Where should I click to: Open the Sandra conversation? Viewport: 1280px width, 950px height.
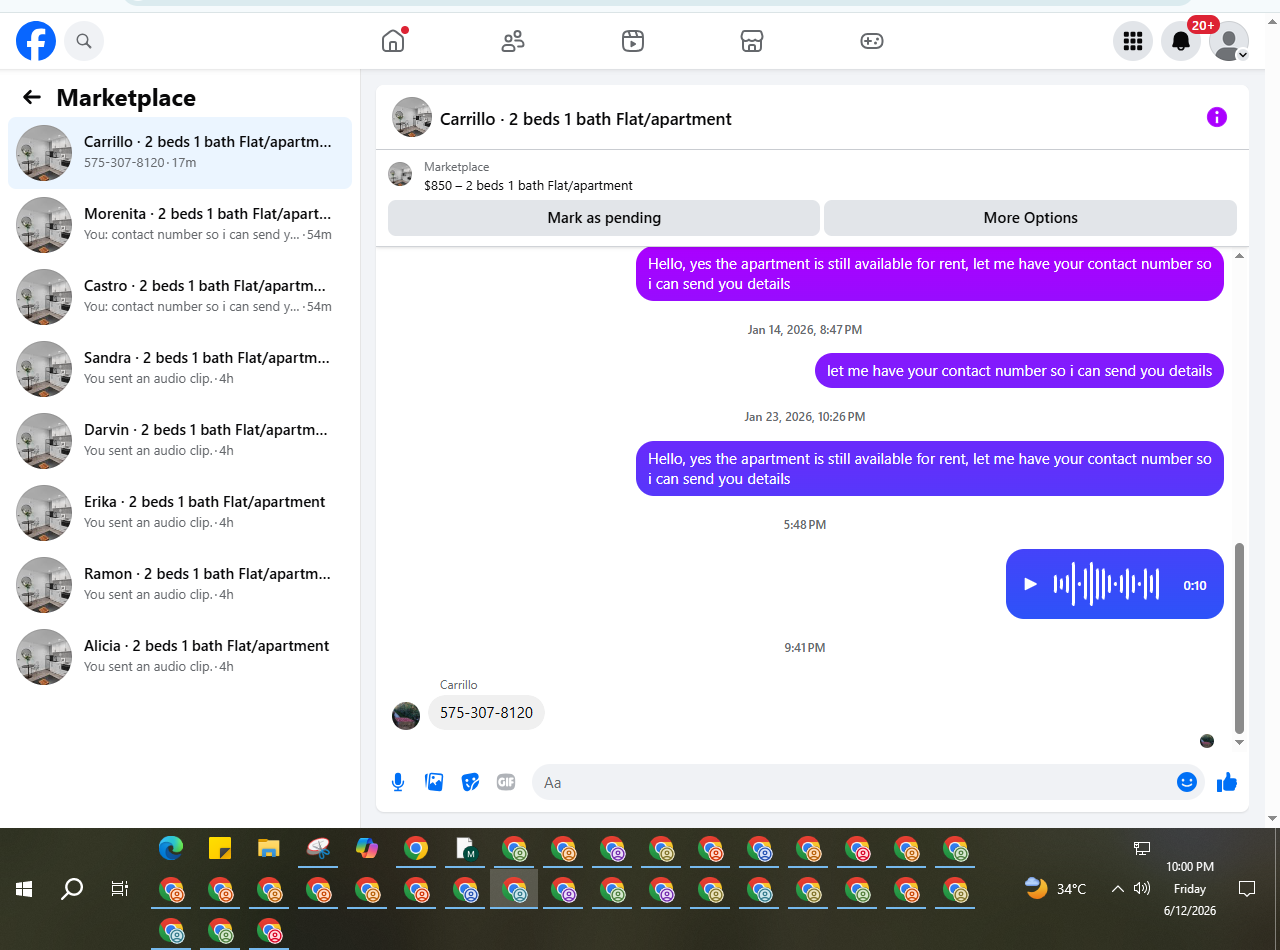click(180, 369)
